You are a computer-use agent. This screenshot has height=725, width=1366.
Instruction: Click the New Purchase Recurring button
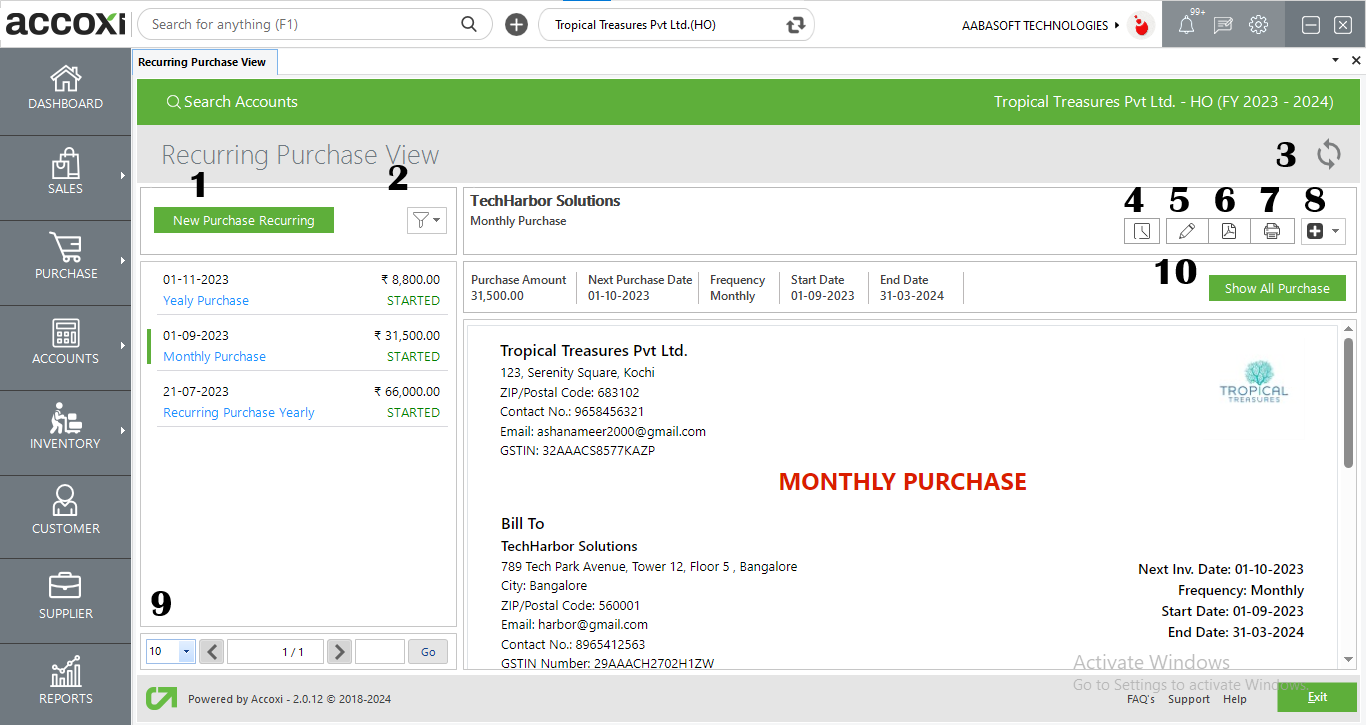tap(243, 221)
